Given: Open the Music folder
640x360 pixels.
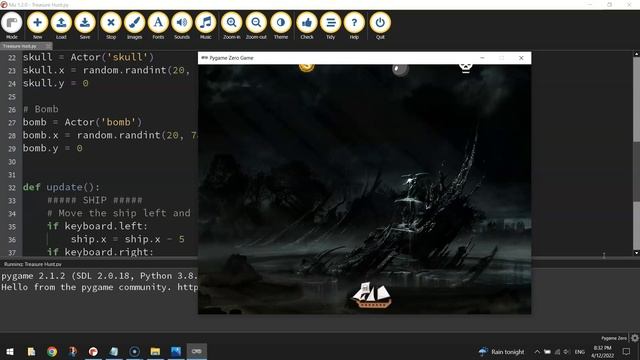Looking at the screenshot, I should pos(205,25).
